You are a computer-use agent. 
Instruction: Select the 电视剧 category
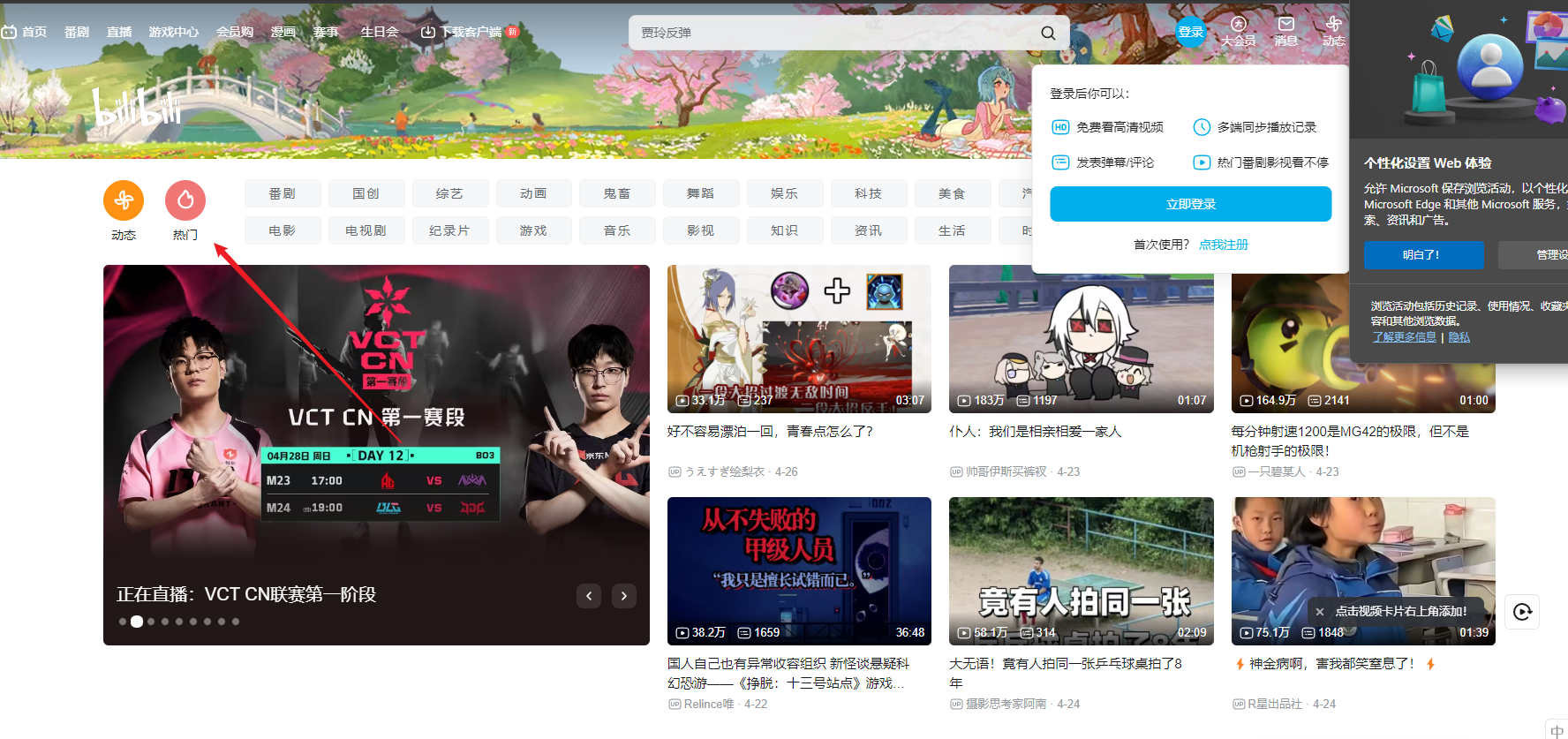[366, 230]
